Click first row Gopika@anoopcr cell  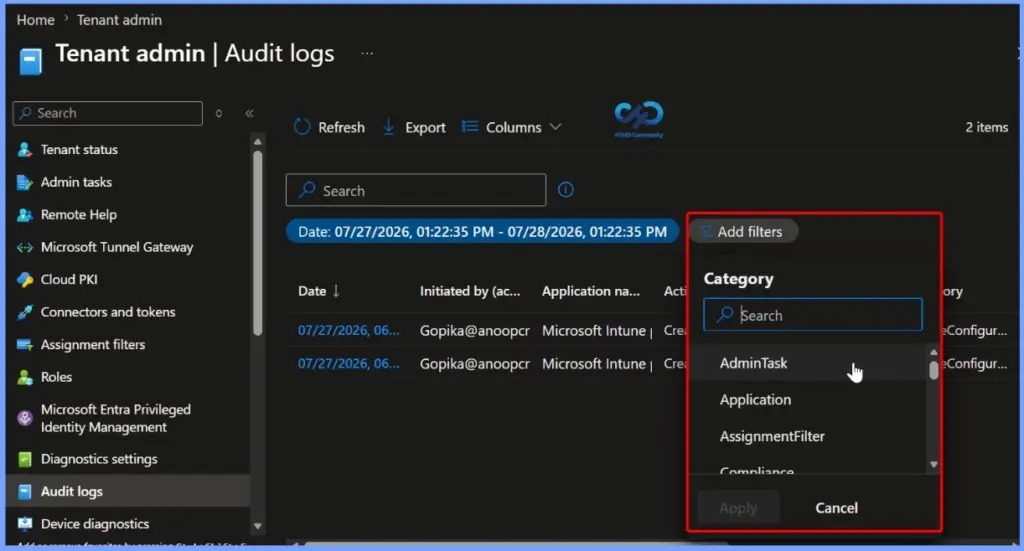[475, 331]
